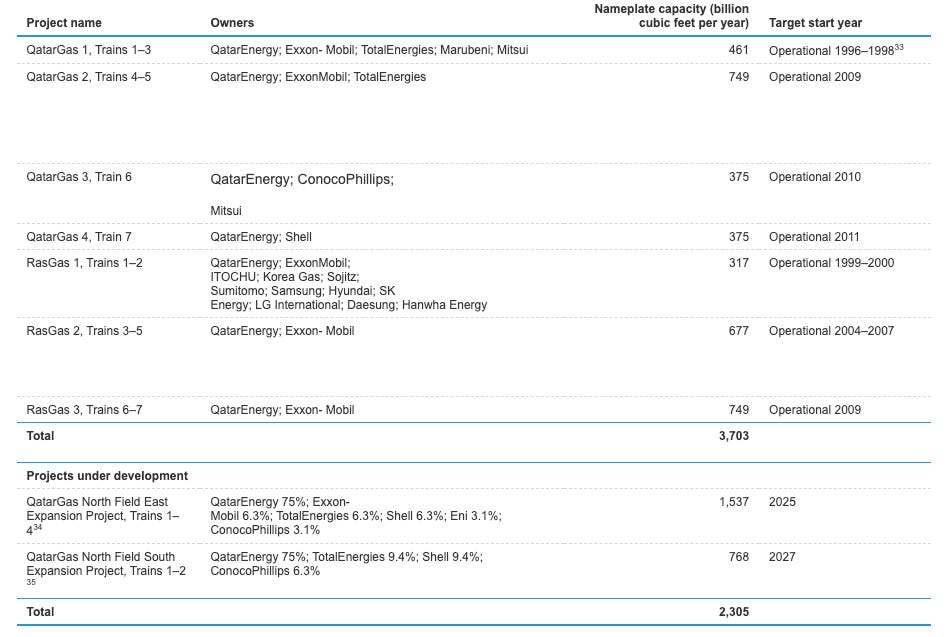
Task: Click RasGas 3 Operational 2009 cell
Action: coord(815,410)
